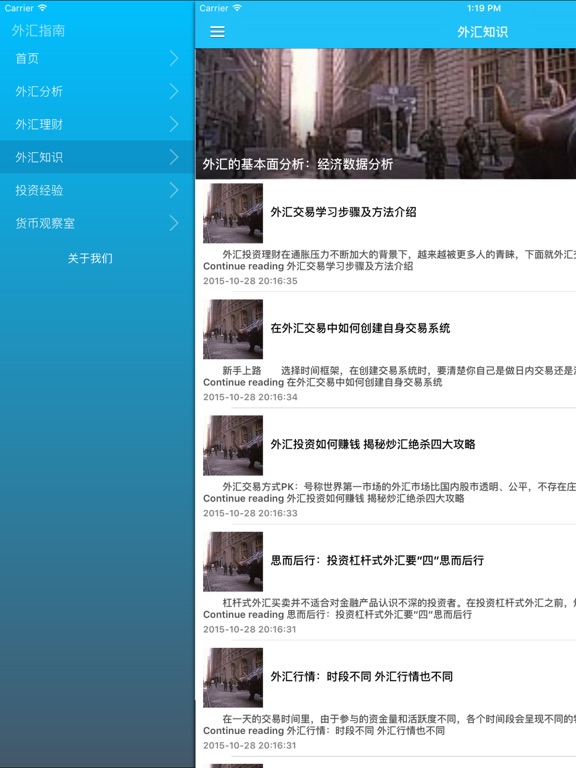Open the 首页 menu item
Image resolution: width=576 pixels, height=768 pixels.
coord(97,58)
